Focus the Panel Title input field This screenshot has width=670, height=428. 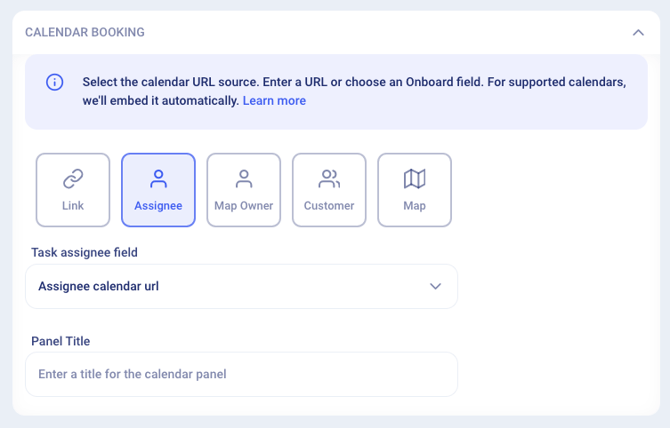pos(240,374)
